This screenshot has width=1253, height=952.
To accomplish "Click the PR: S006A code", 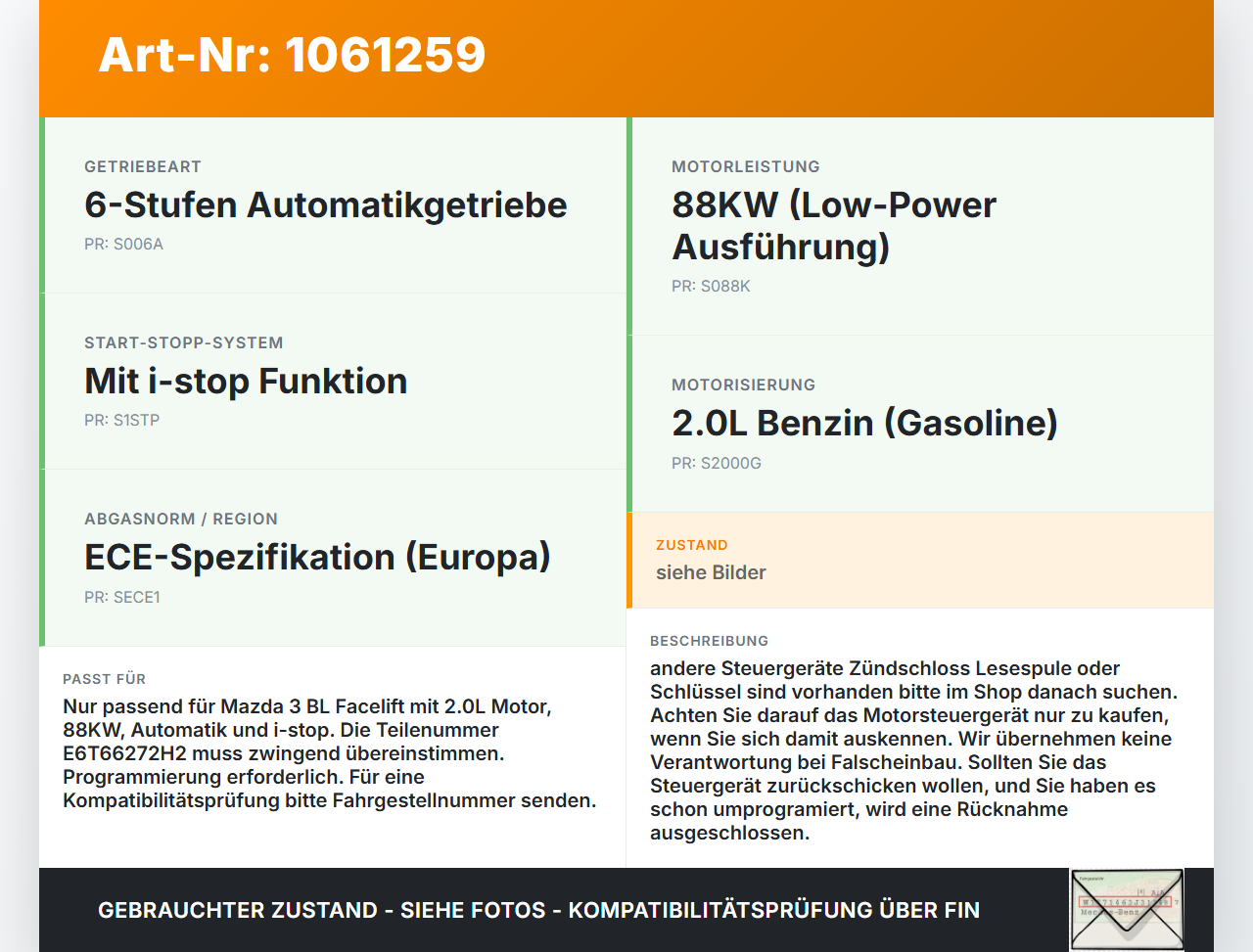I will (x=123, y=245).
